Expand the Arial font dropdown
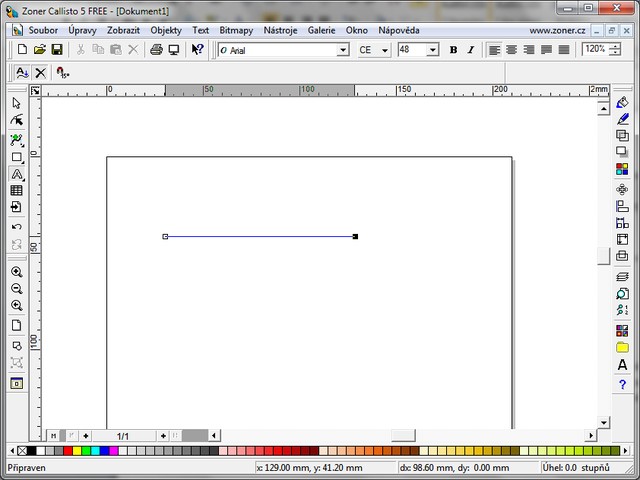640x480 pixels. pyautogui.click(x=343, y=50)
